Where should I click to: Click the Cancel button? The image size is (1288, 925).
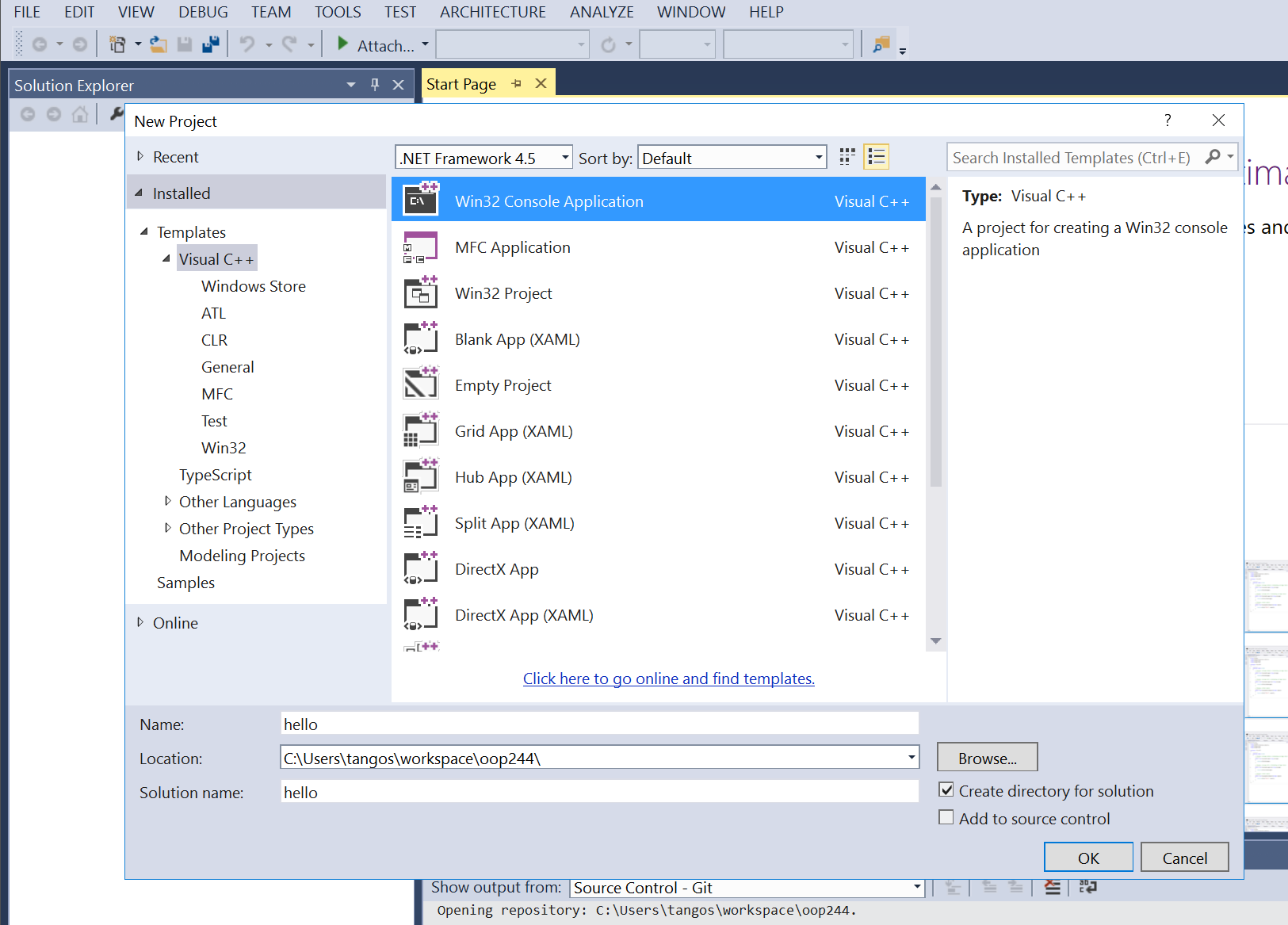[x=1185, y=858]
